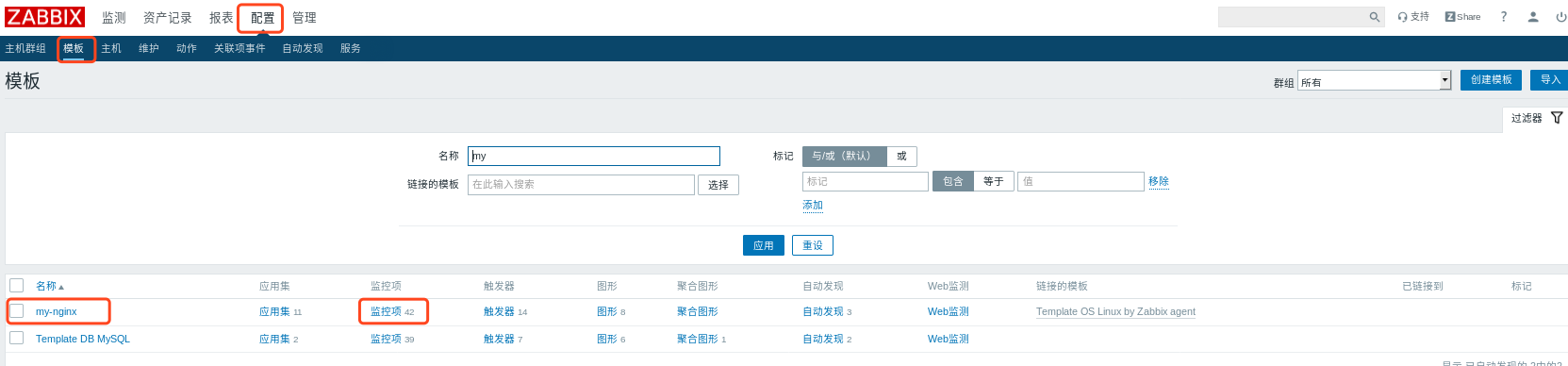The width and height of the screenshot is (1568, 366).
Task: Click the logout power icon
Action: click(x=1561, y=17)
